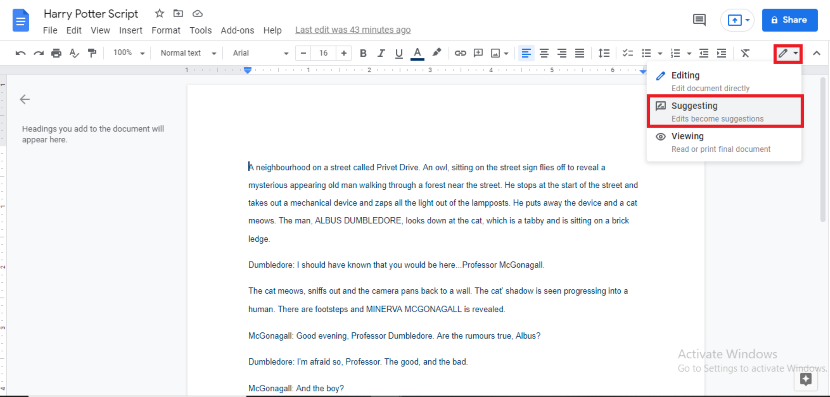Open the zoom 100% dropdown
This screenshot has width=830, height=397.
click(129, 53)
